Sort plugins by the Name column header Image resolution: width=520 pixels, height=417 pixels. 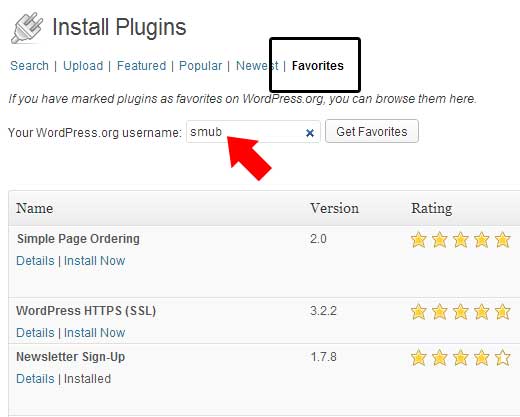(x=35, y=208)
